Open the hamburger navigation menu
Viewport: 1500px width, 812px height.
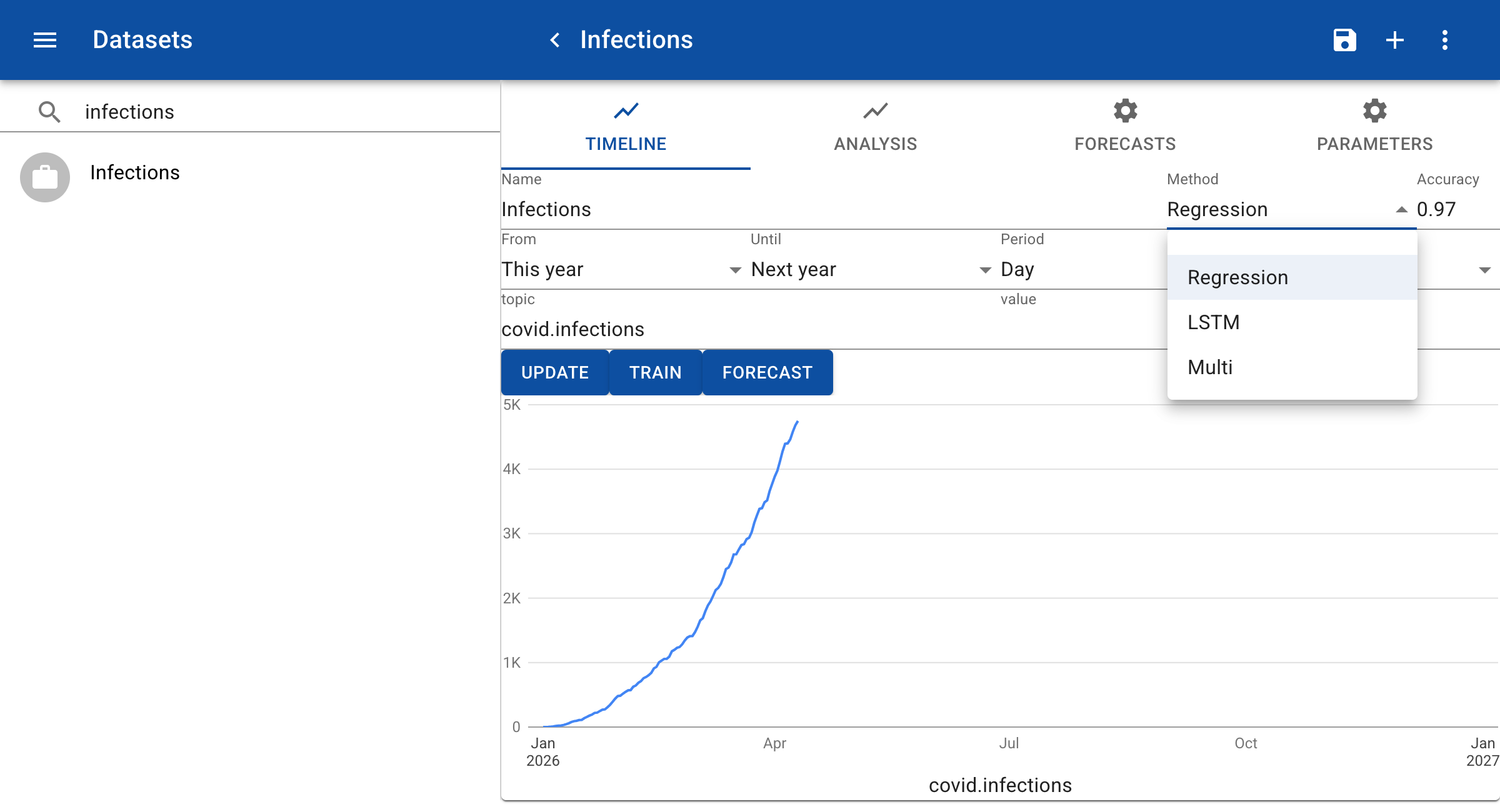44,40
